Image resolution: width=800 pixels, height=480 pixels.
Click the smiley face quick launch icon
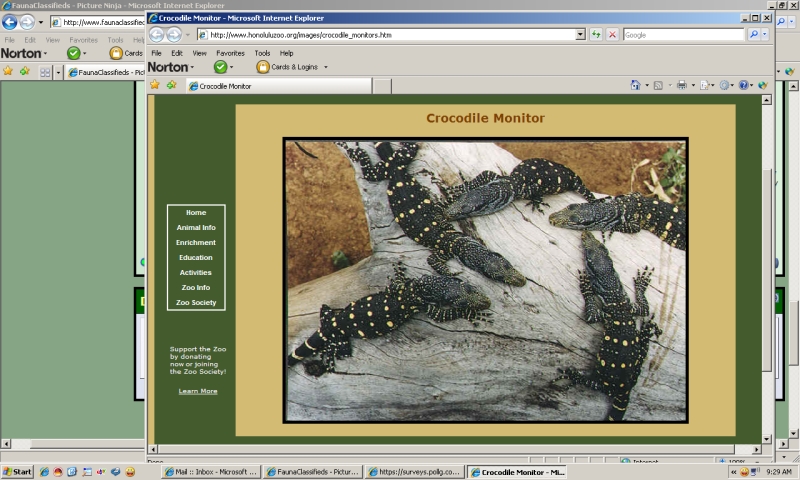click(130, 472)
